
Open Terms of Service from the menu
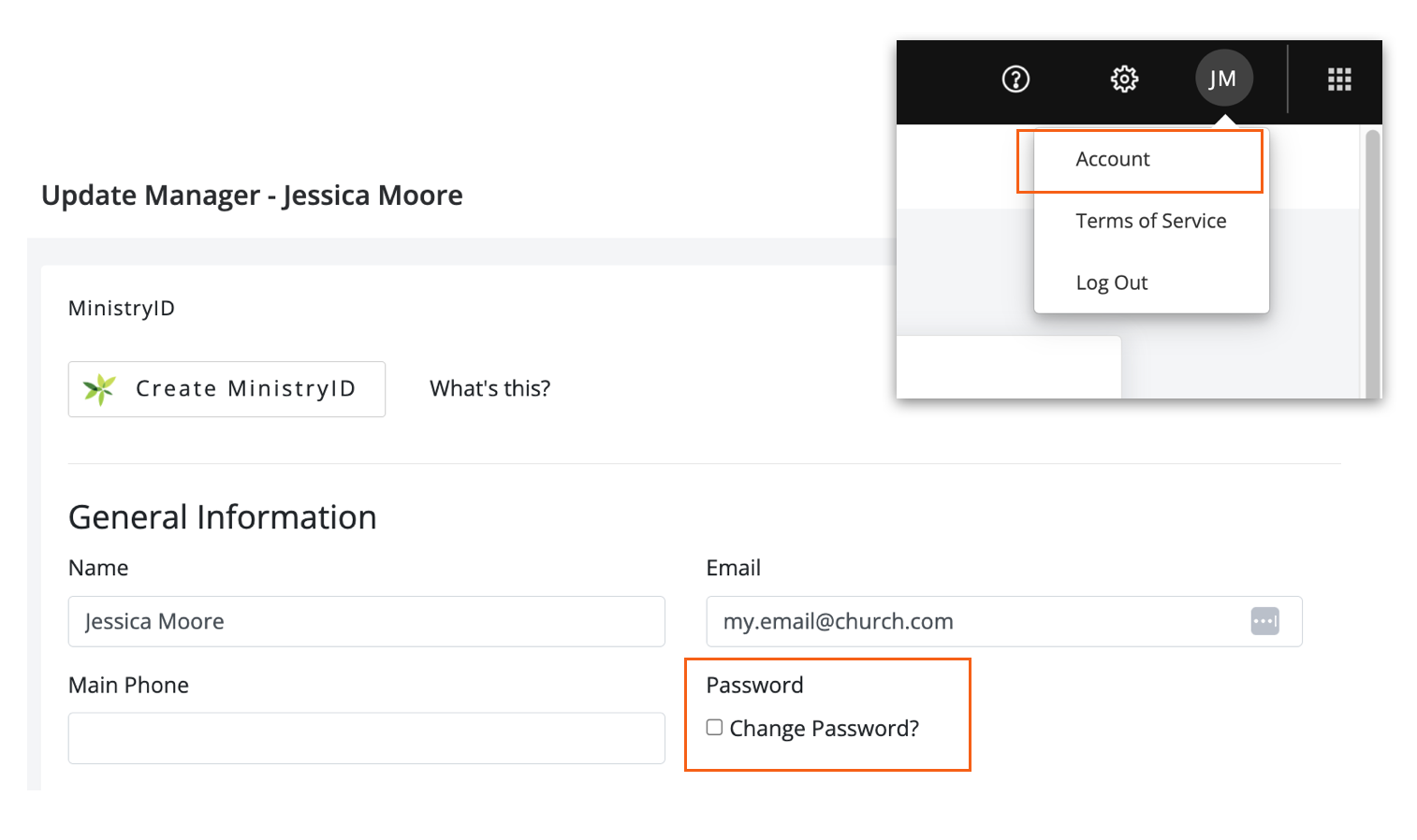[1150, 222]
